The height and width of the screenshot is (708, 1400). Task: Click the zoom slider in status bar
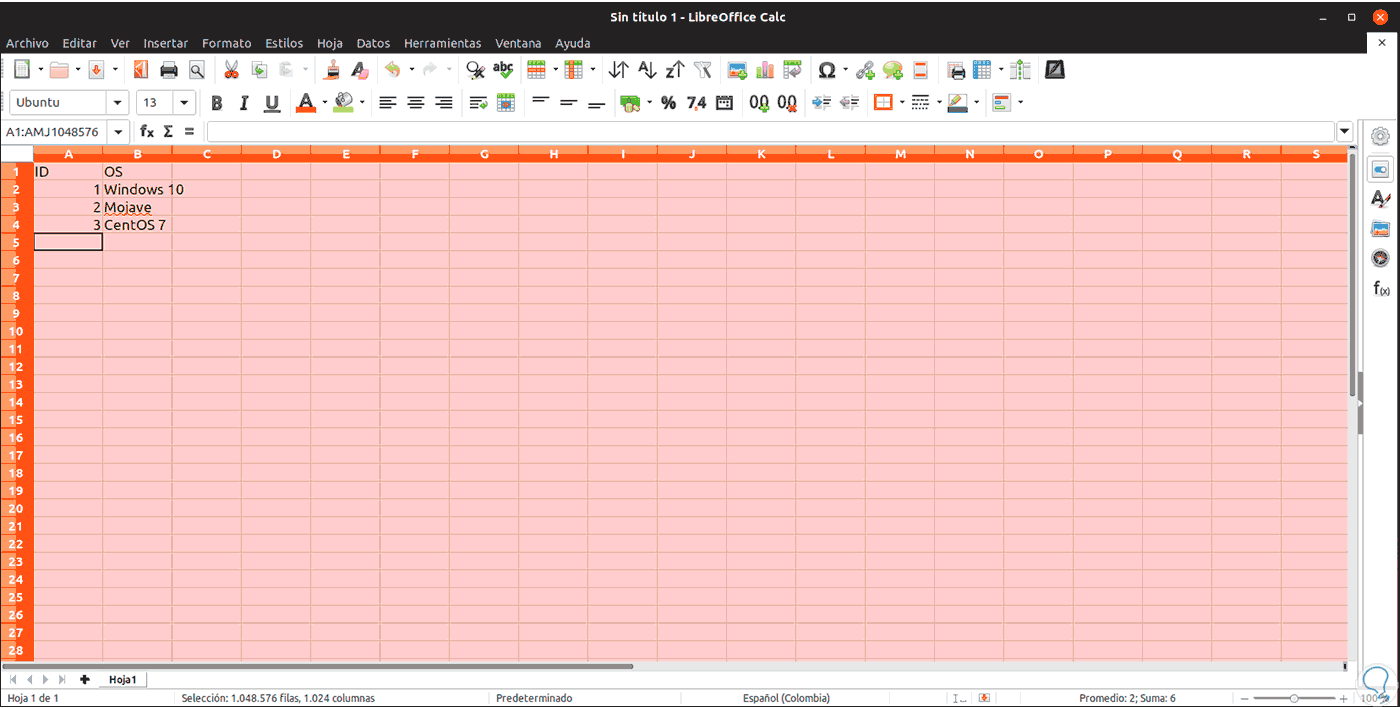click(1293, 698)
